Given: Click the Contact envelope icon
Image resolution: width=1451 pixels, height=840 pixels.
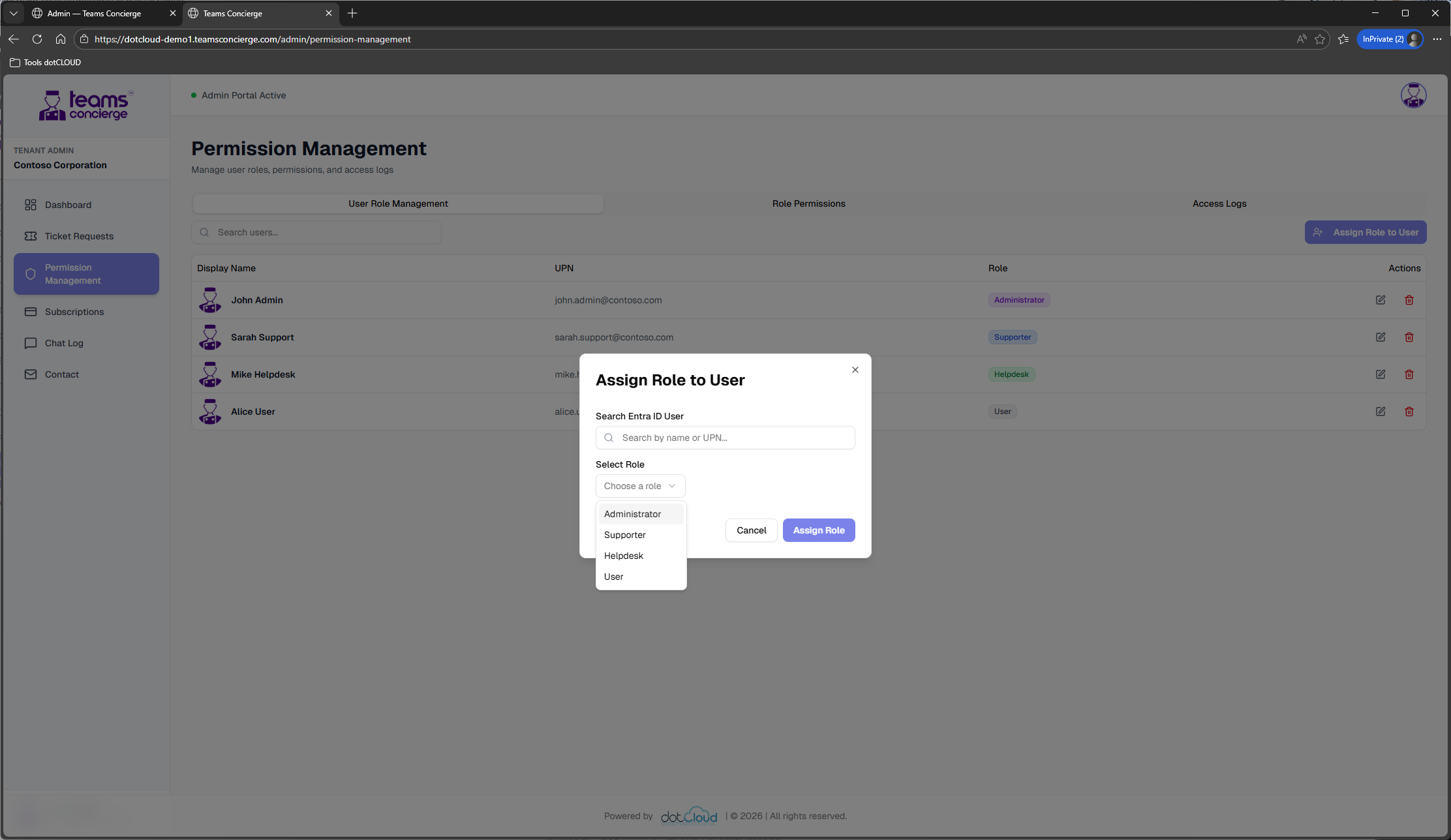Looking at the screenshot, I should [x=31, y=374].
